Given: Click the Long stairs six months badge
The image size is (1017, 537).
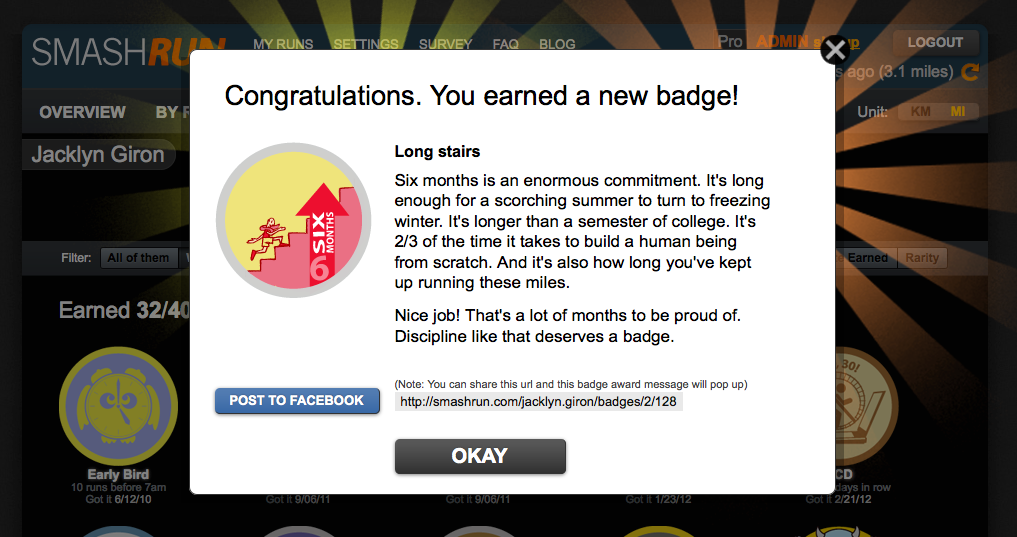Looking at the screenshot, I should [x=294, y=221].
